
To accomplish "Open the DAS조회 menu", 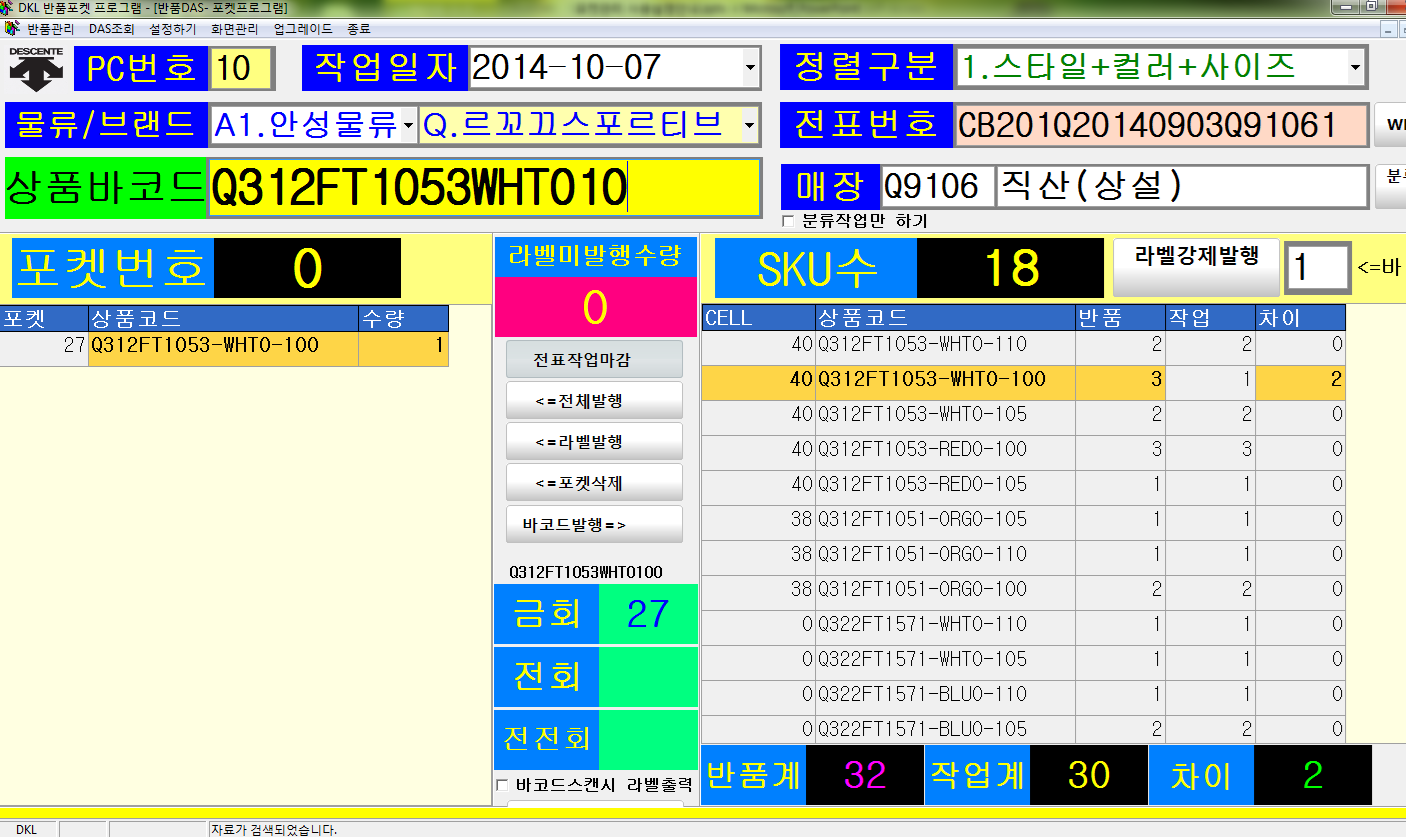I will 111,29.
